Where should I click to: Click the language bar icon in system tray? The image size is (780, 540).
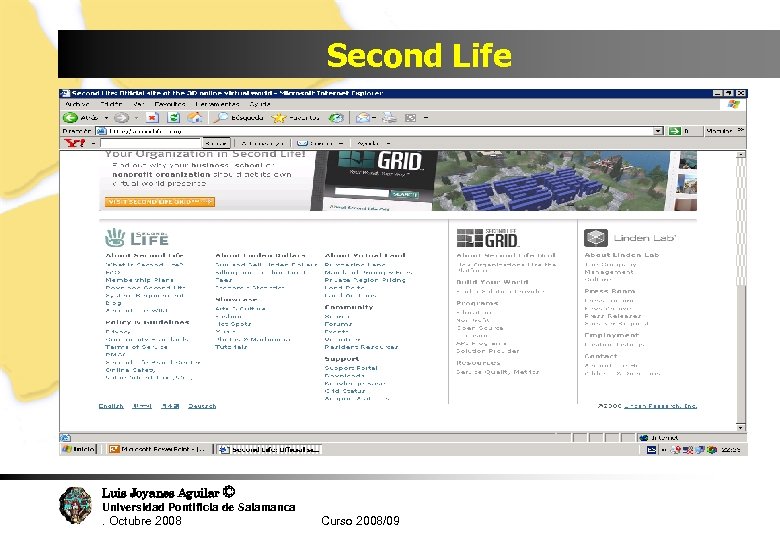coord(652,450)
